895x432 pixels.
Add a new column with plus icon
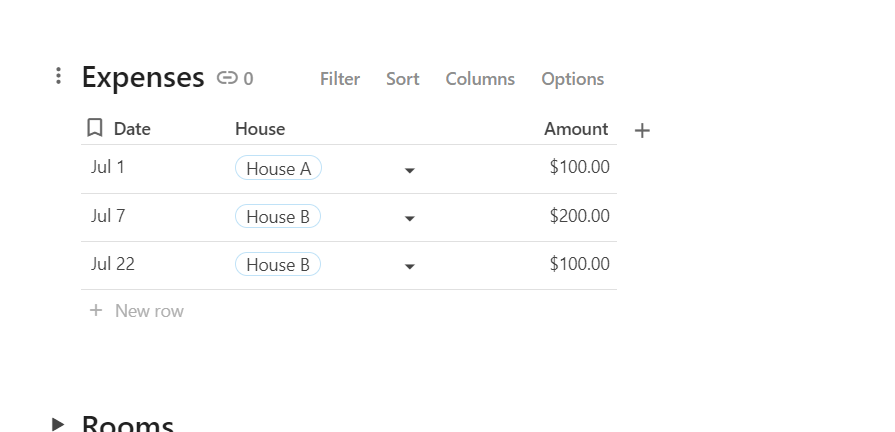[x=642, y=130]
